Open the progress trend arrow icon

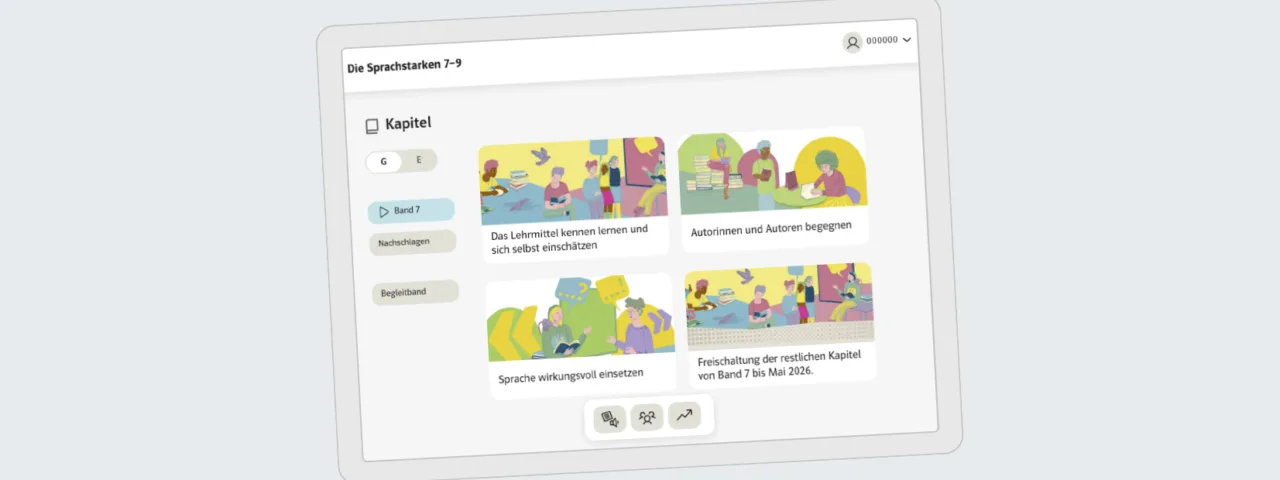pos(684,415)
